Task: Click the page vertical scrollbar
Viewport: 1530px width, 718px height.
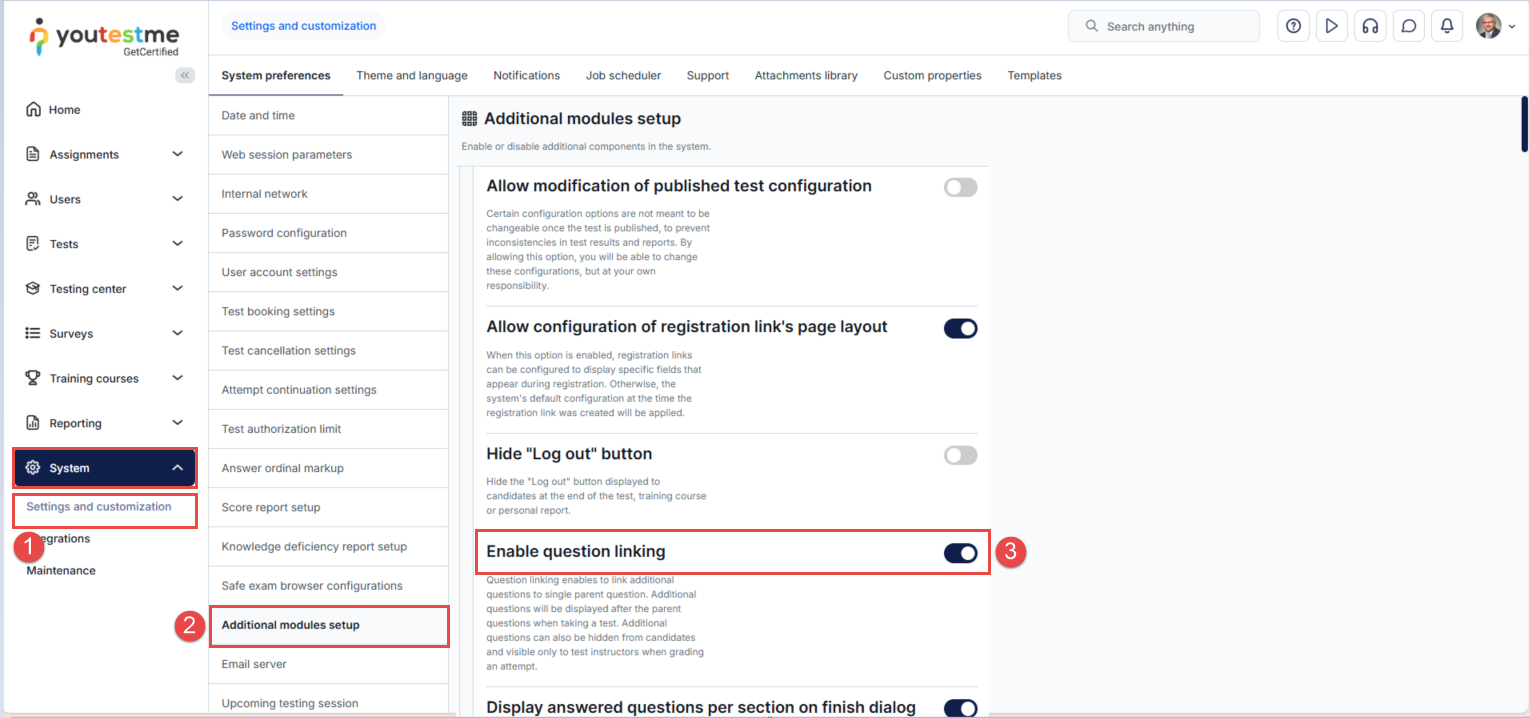Action: pos(1523,125)
